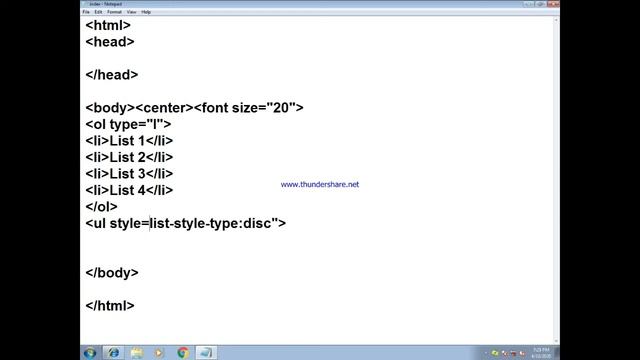This screenshot has width=640, height=360.
Task: Open the taskbar clock and date
Action: tap(541, 353)
